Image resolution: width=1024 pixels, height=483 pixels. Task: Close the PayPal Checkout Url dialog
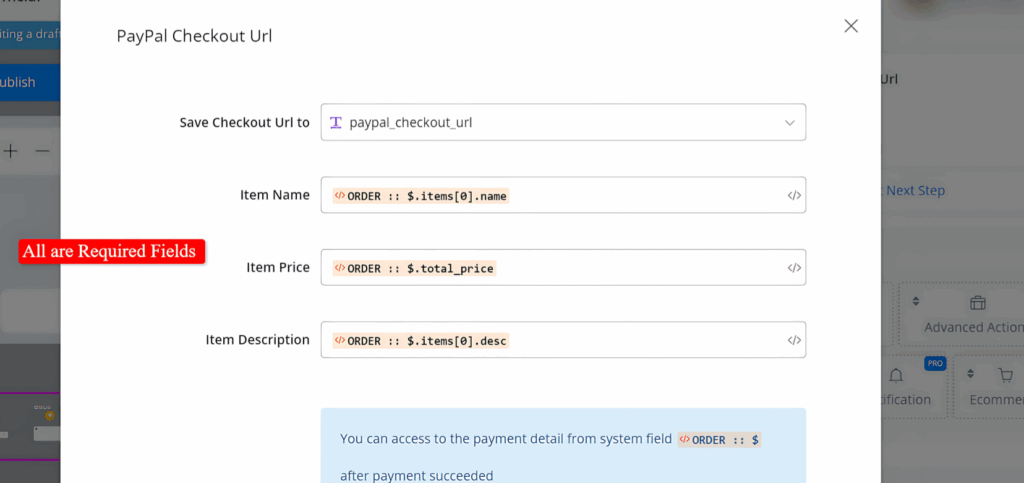[x=851, y=26]
